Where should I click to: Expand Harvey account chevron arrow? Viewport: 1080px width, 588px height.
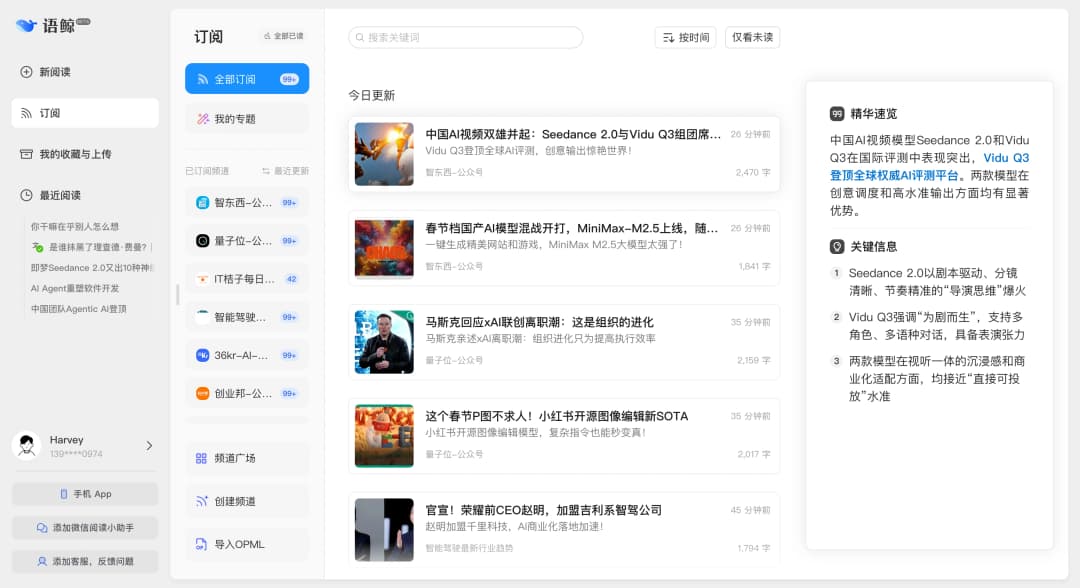(149, 446)
